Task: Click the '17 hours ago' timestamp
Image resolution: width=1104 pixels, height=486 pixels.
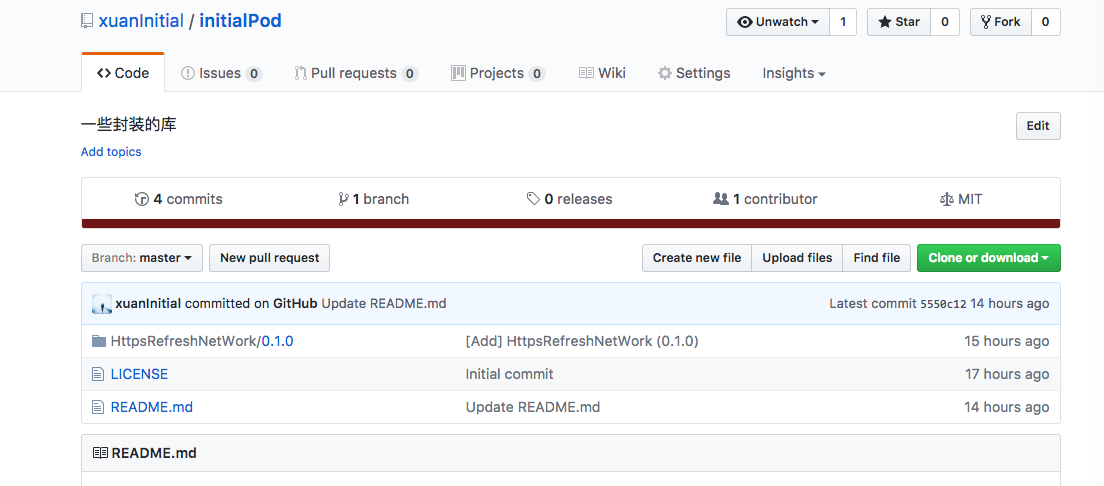Action: click(1007, 374)
